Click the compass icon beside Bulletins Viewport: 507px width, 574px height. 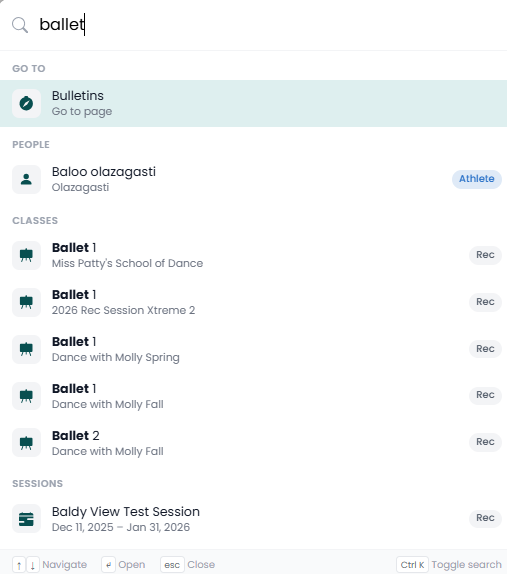[x=26, y=103]
